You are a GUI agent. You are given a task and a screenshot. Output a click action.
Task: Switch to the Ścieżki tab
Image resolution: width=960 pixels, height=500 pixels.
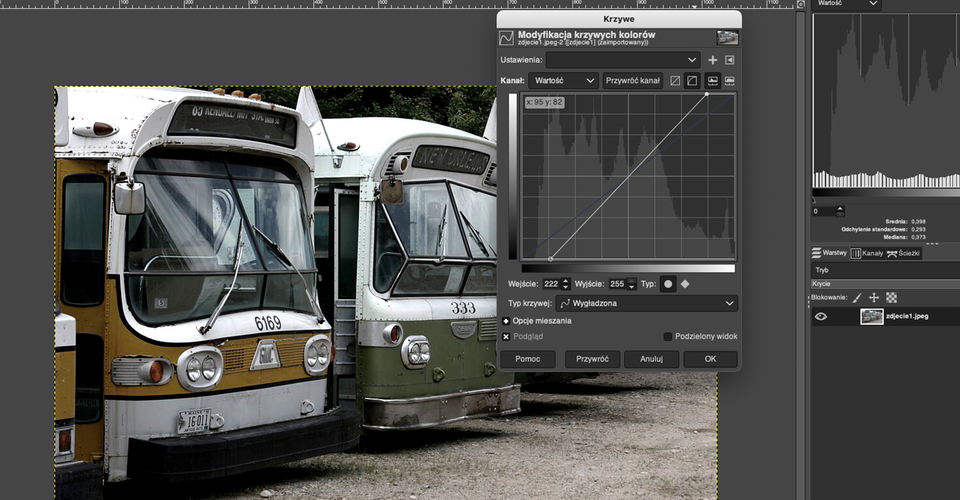coord(903,253)
